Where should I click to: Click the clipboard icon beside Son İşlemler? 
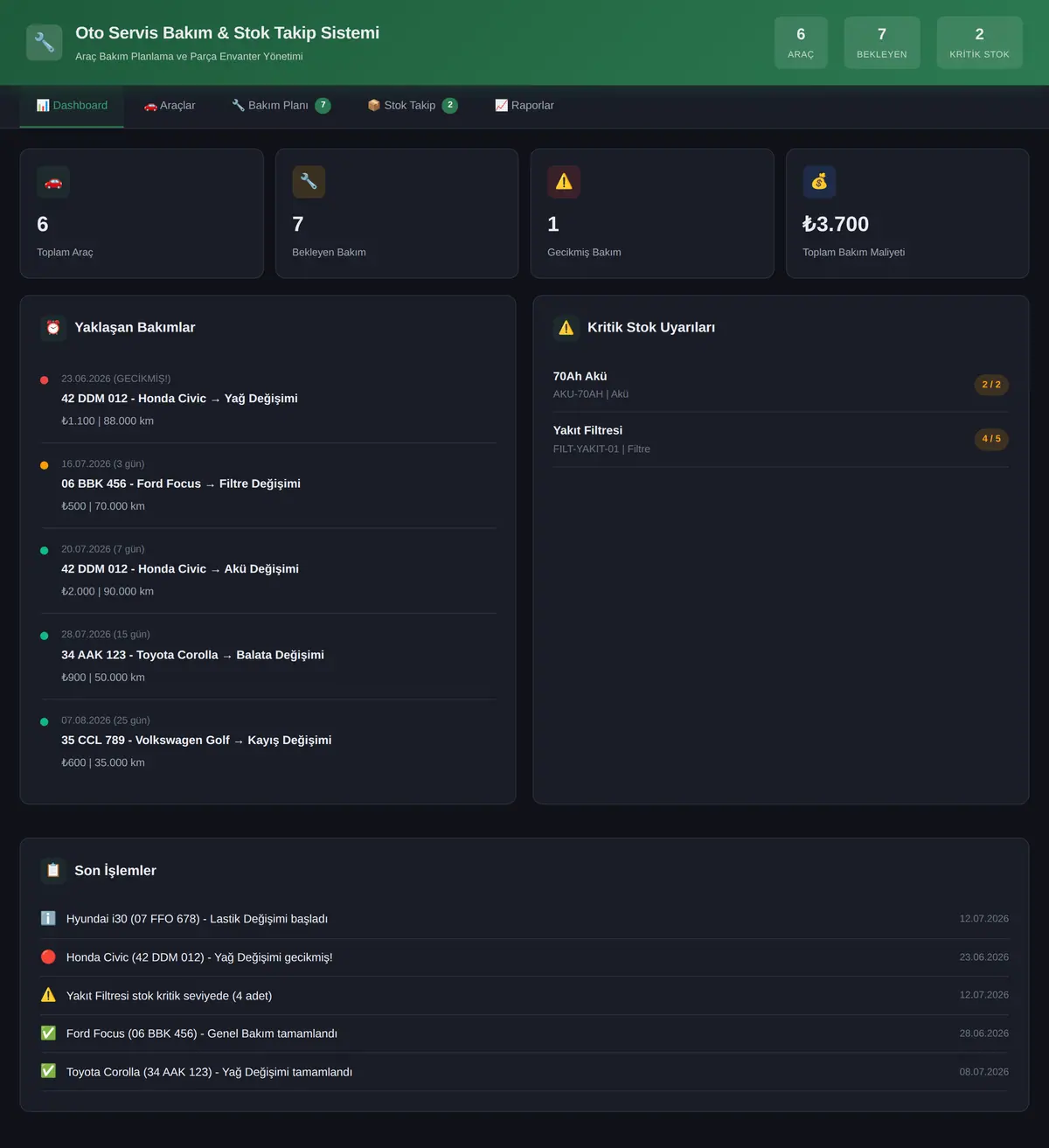53,871
